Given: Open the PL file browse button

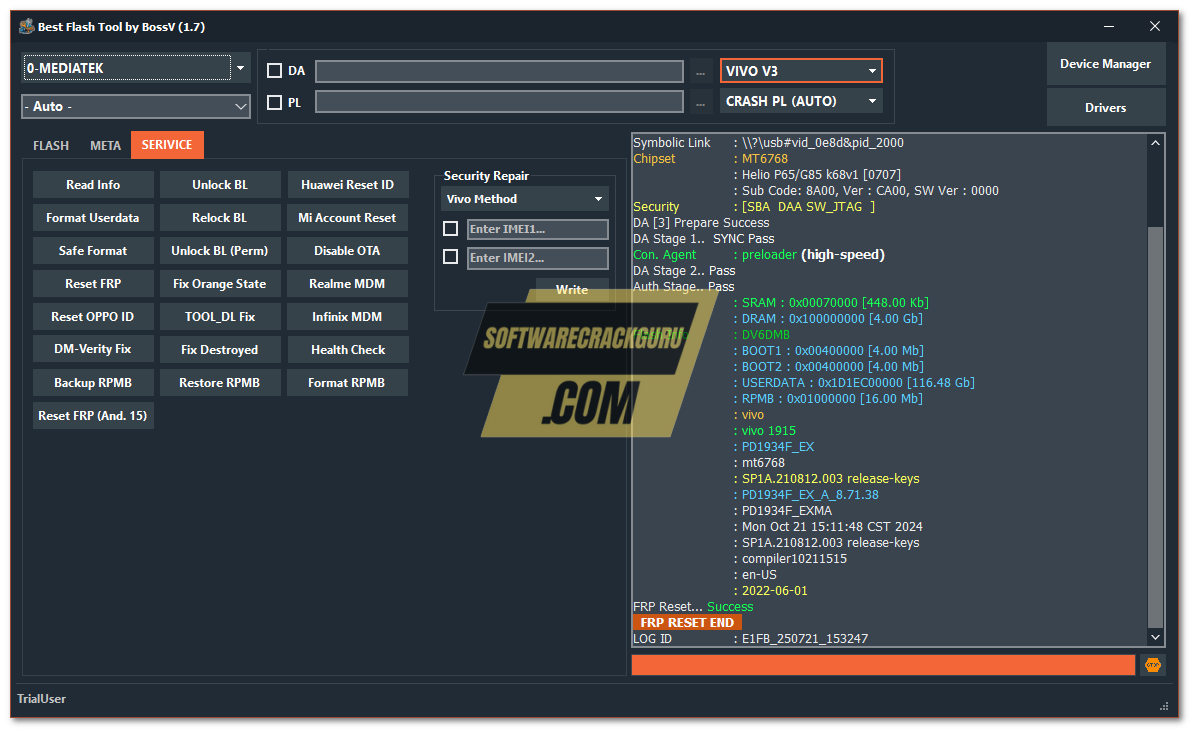Looking at the screenshot, I should [x=700, y=102].
